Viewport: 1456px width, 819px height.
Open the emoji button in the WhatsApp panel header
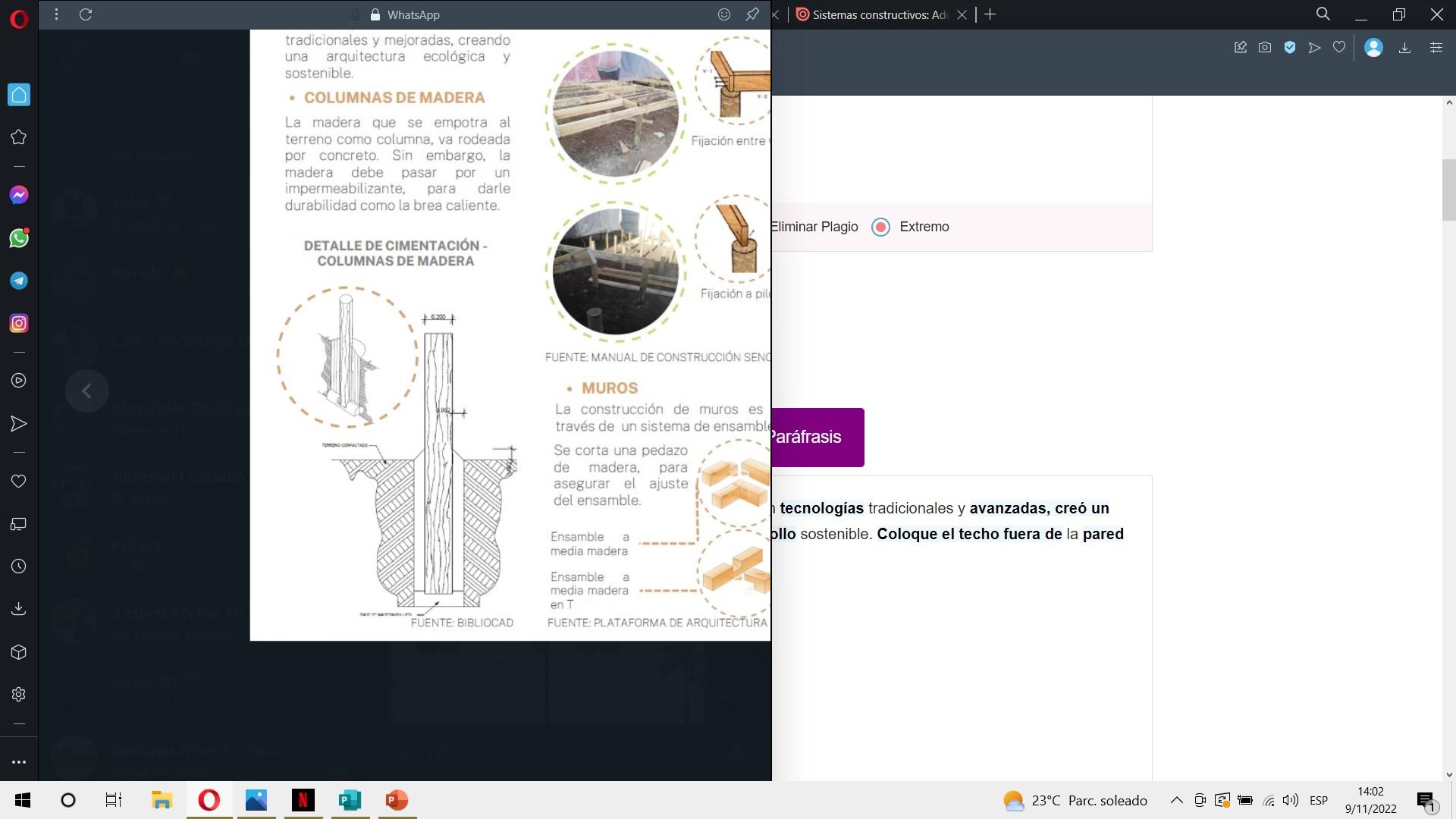tap(723, 14)
